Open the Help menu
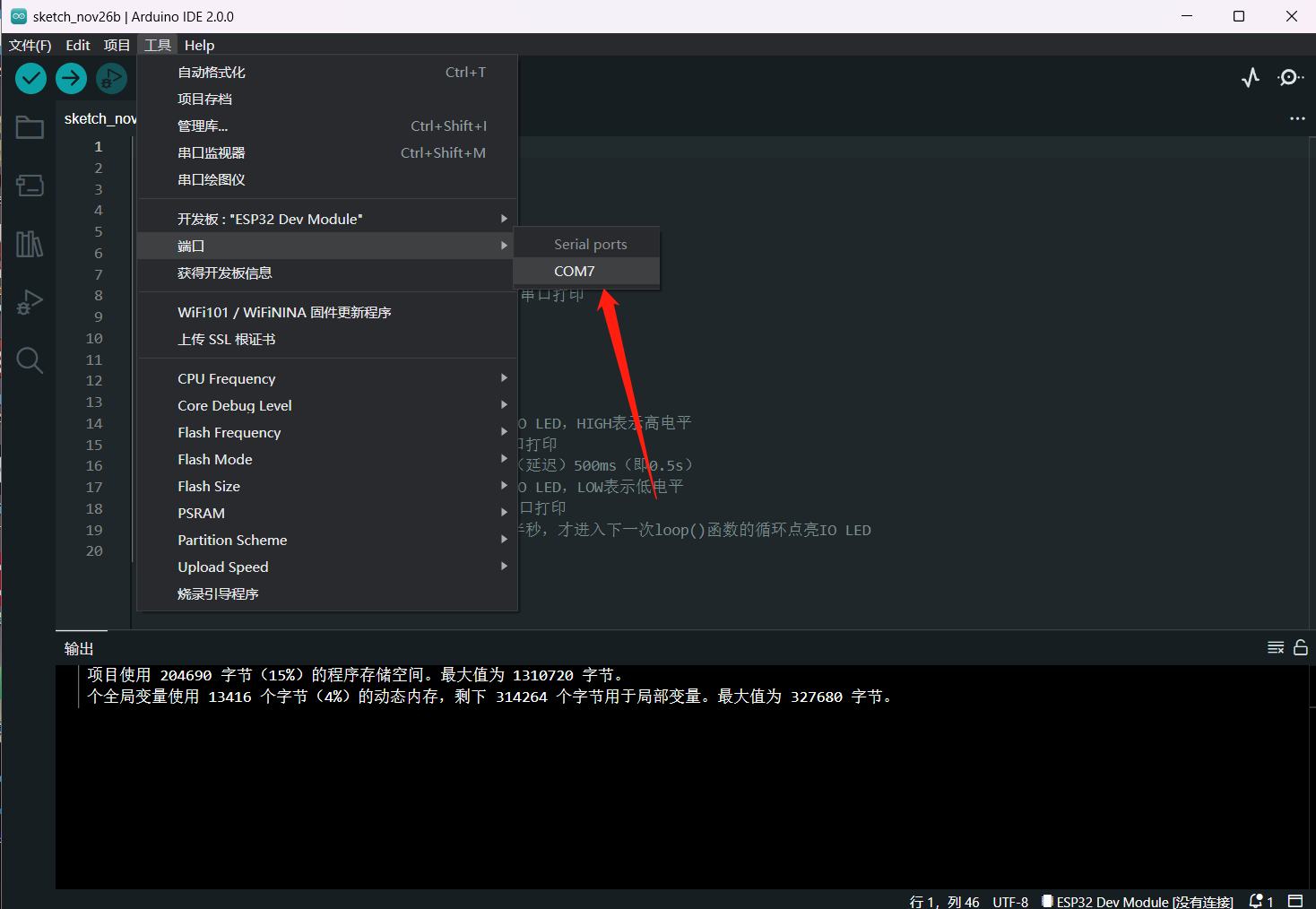This screenshot has height=909, width=1316. 199,45
